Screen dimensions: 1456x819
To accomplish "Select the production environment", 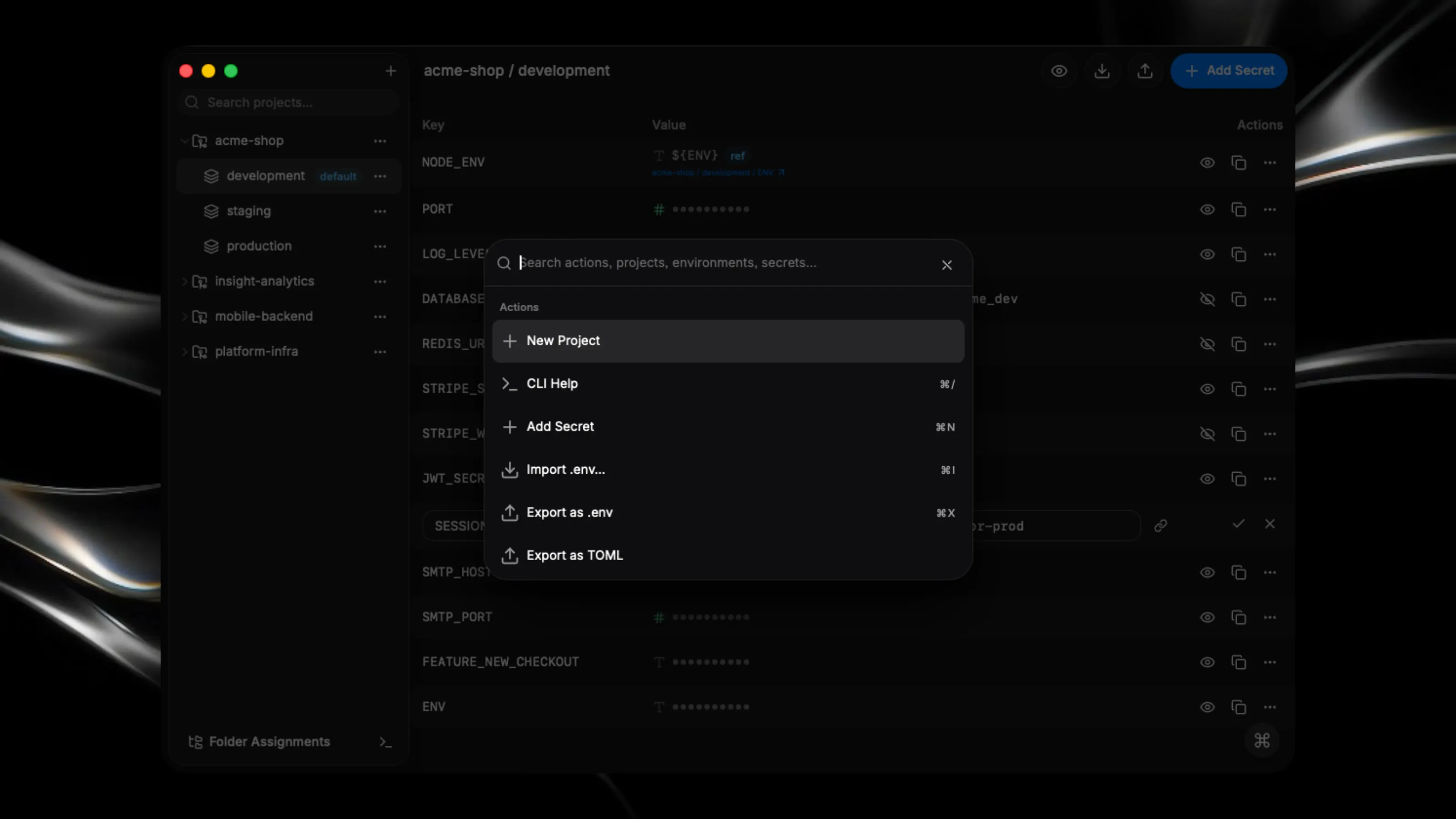I will 289,246.
